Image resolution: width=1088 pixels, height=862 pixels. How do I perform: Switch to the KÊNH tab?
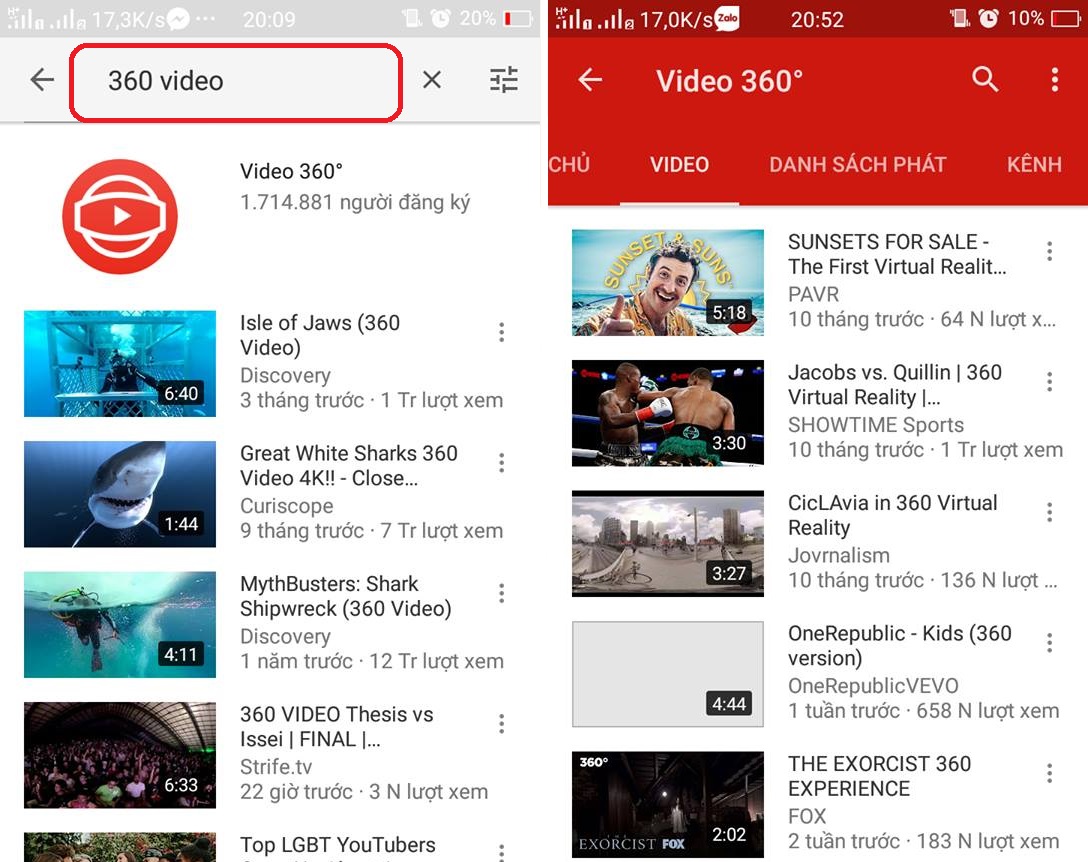point(1034,164)
